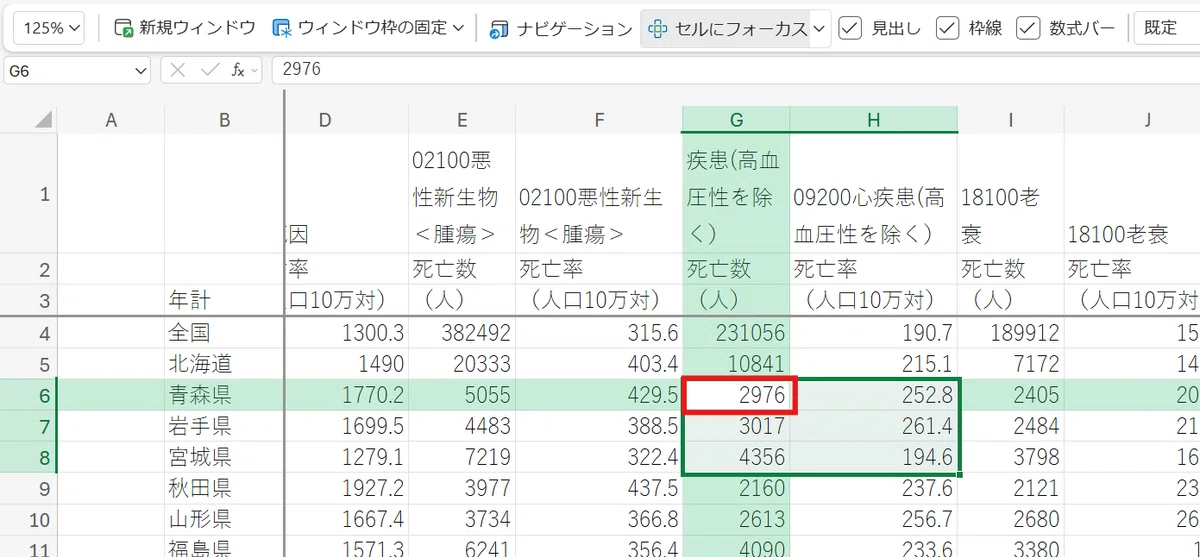1200x557 pixels.
Task: Click the cell with value 2680
Action: coord(1011,521)
